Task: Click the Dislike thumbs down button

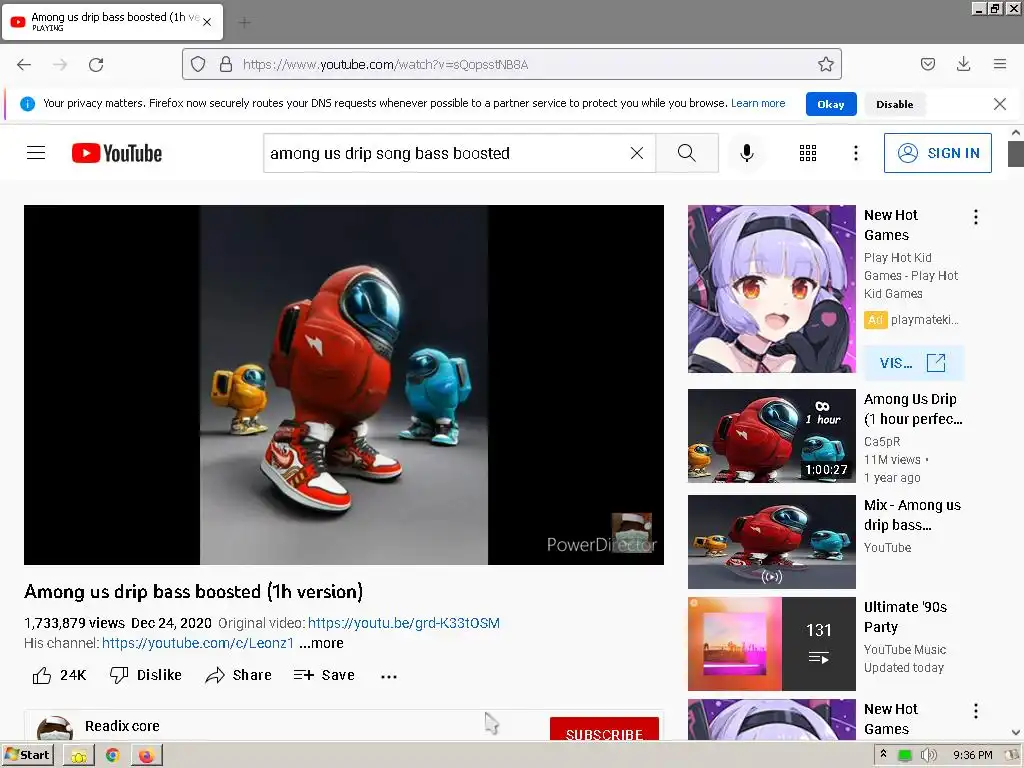Action: pos(146,675)
